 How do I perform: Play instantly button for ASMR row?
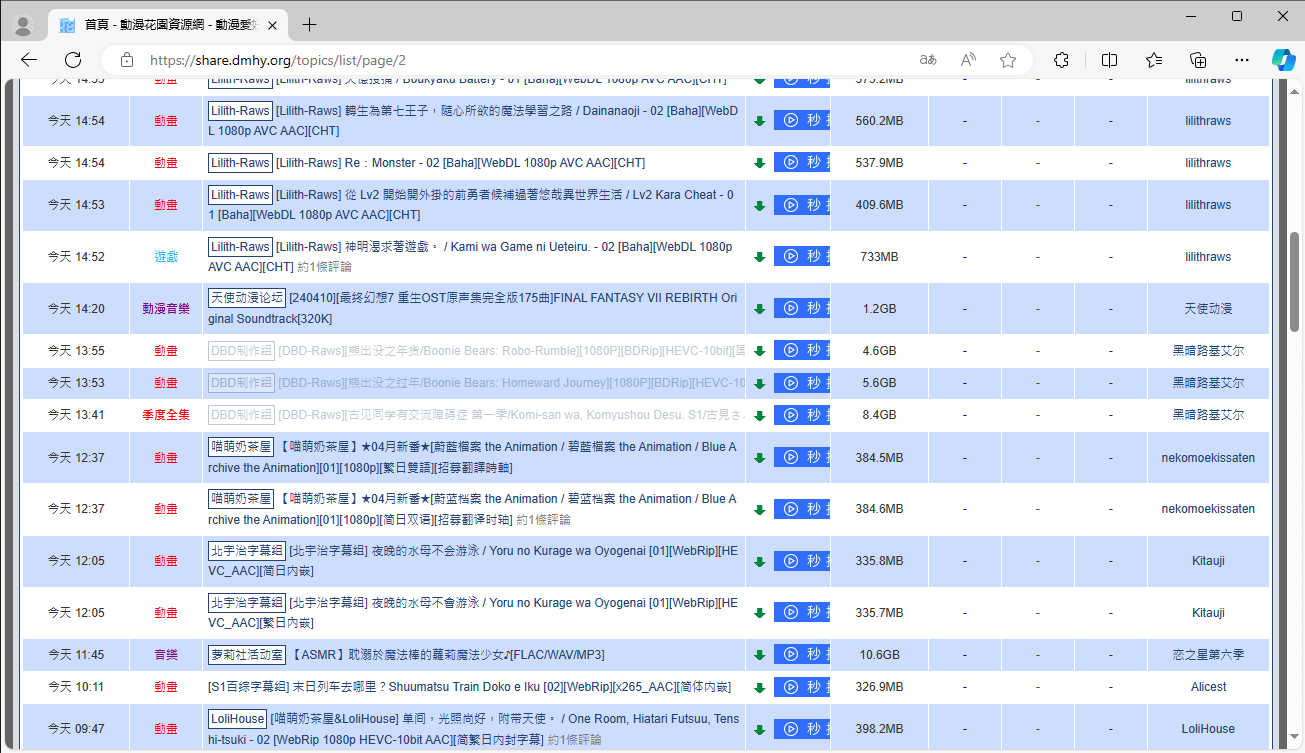[x=802, y=654]
